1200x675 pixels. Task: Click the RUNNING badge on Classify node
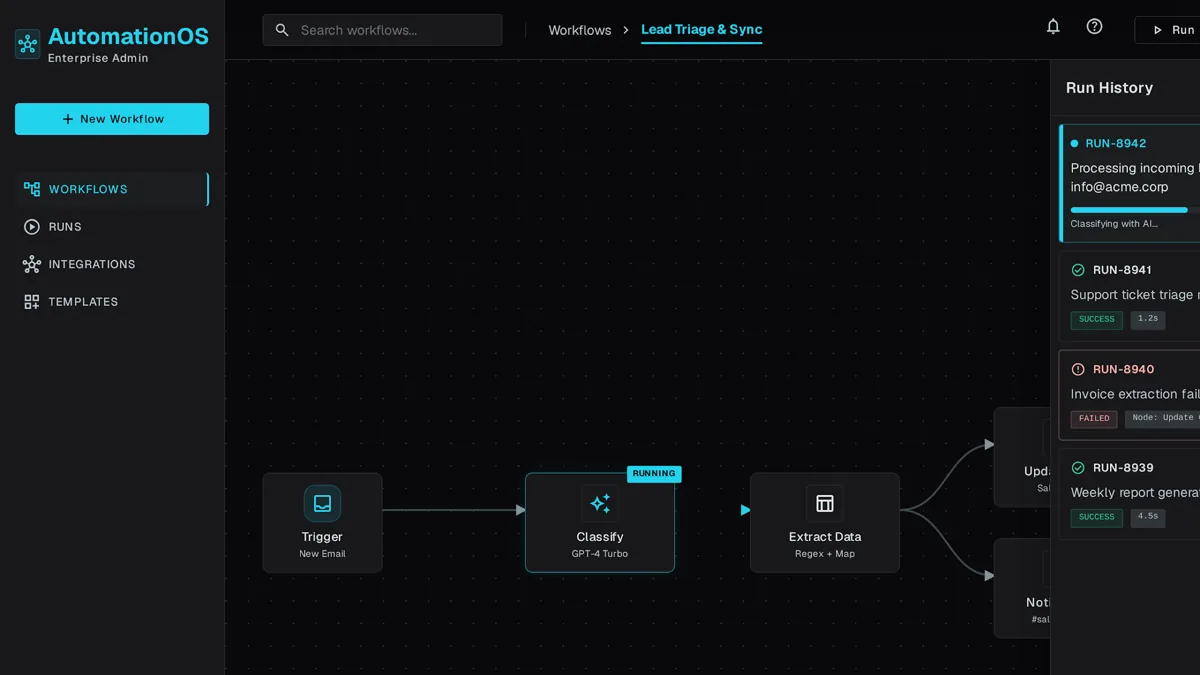654,474
